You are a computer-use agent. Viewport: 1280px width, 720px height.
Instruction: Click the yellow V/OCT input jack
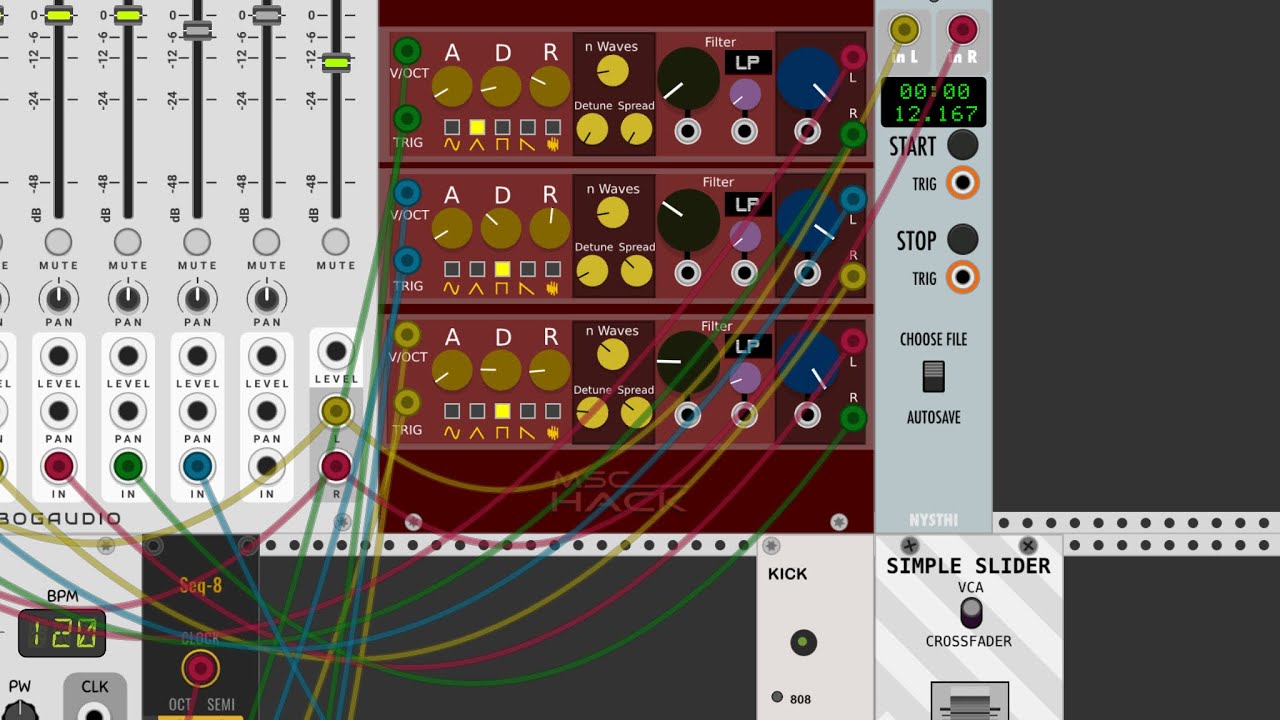407,334
